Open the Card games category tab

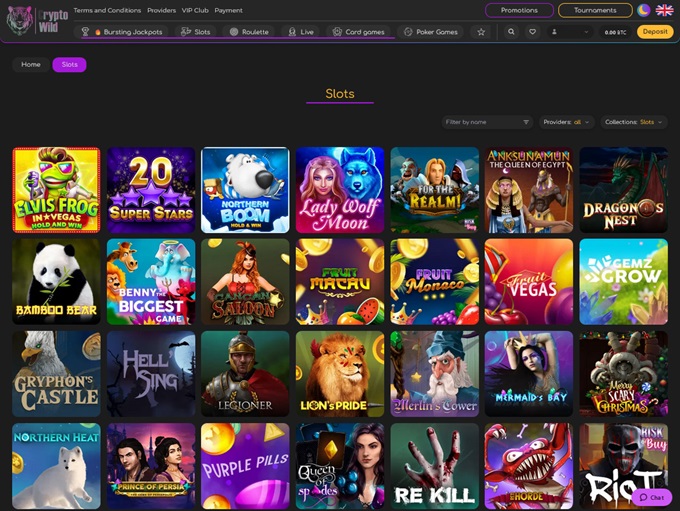pyautogui.click(x=358, y=32)
